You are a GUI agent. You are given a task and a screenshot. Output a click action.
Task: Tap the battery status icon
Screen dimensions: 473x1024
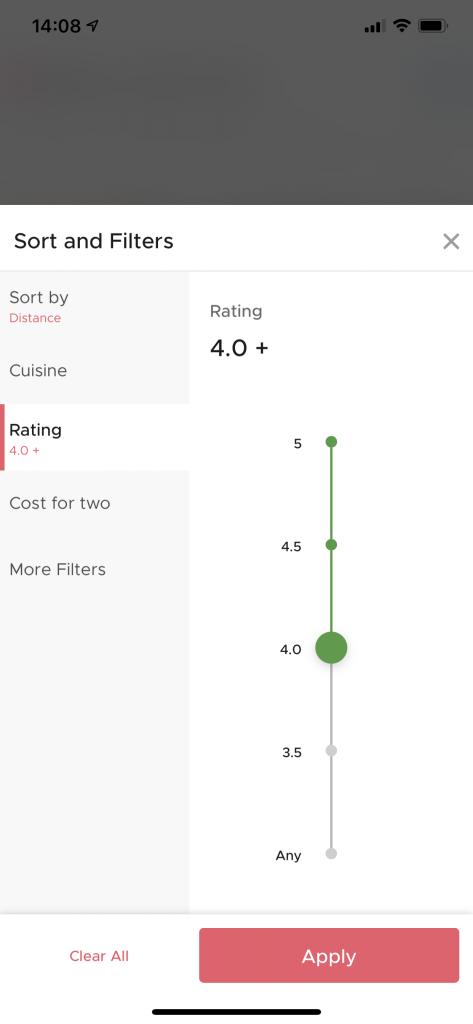433,26
